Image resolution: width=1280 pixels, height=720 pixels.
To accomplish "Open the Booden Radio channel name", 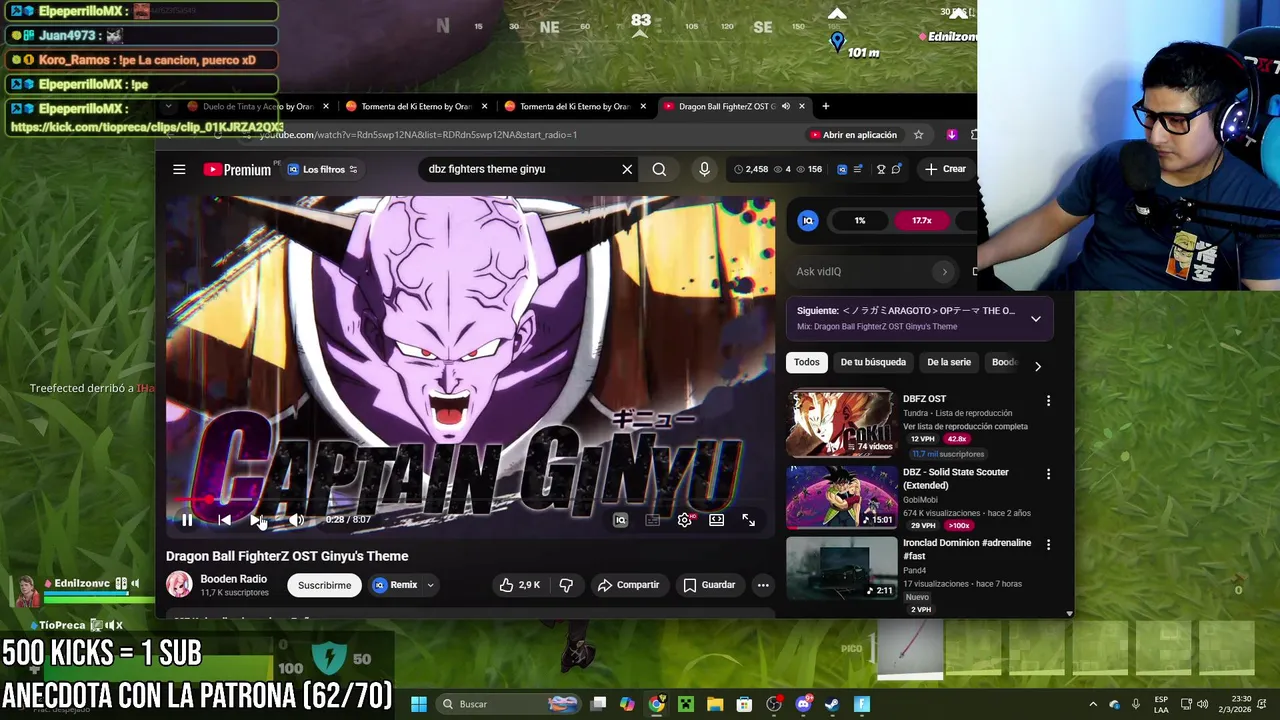I will coord(233,579).
